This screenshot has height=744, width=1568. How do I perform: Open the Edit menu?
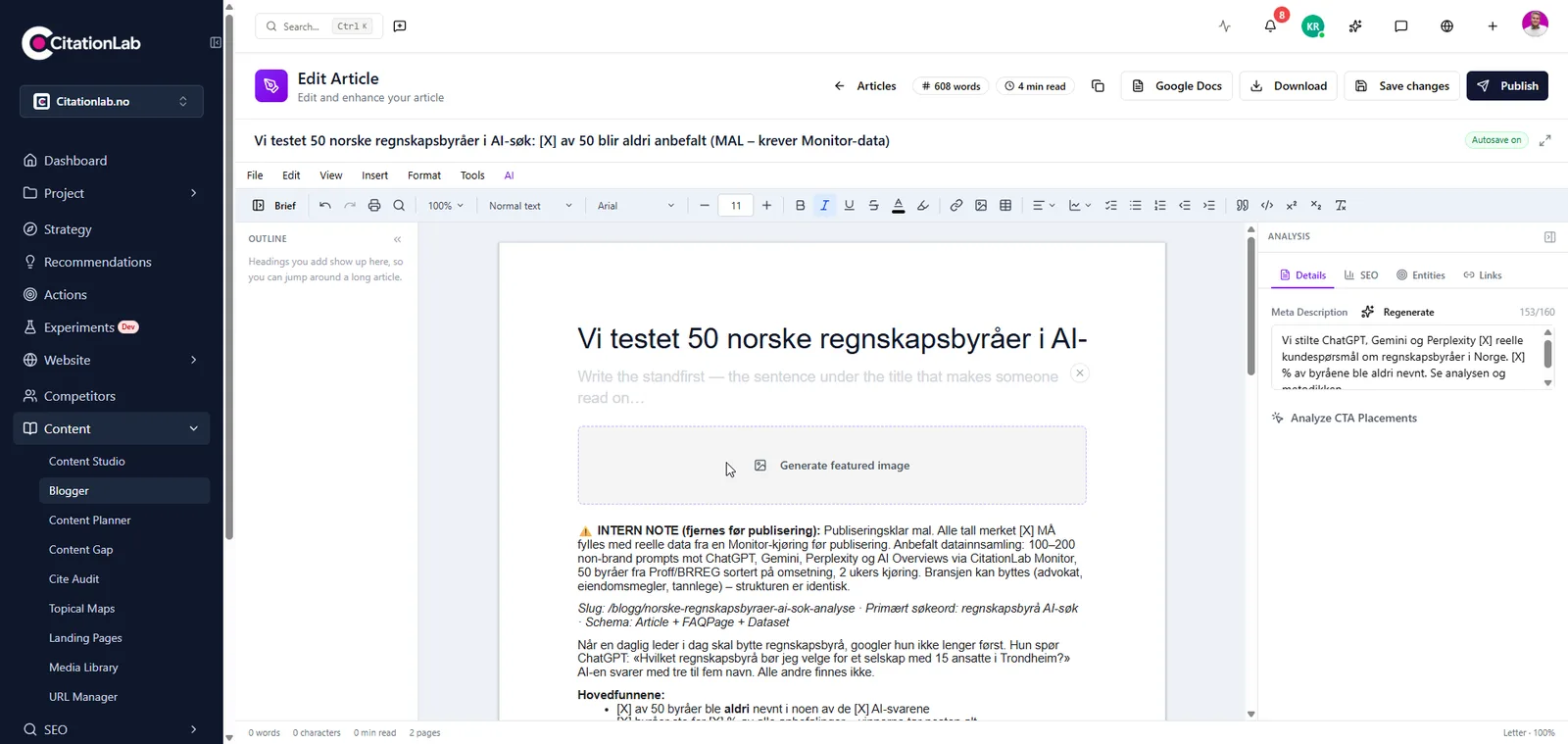(x=291, y=175)
